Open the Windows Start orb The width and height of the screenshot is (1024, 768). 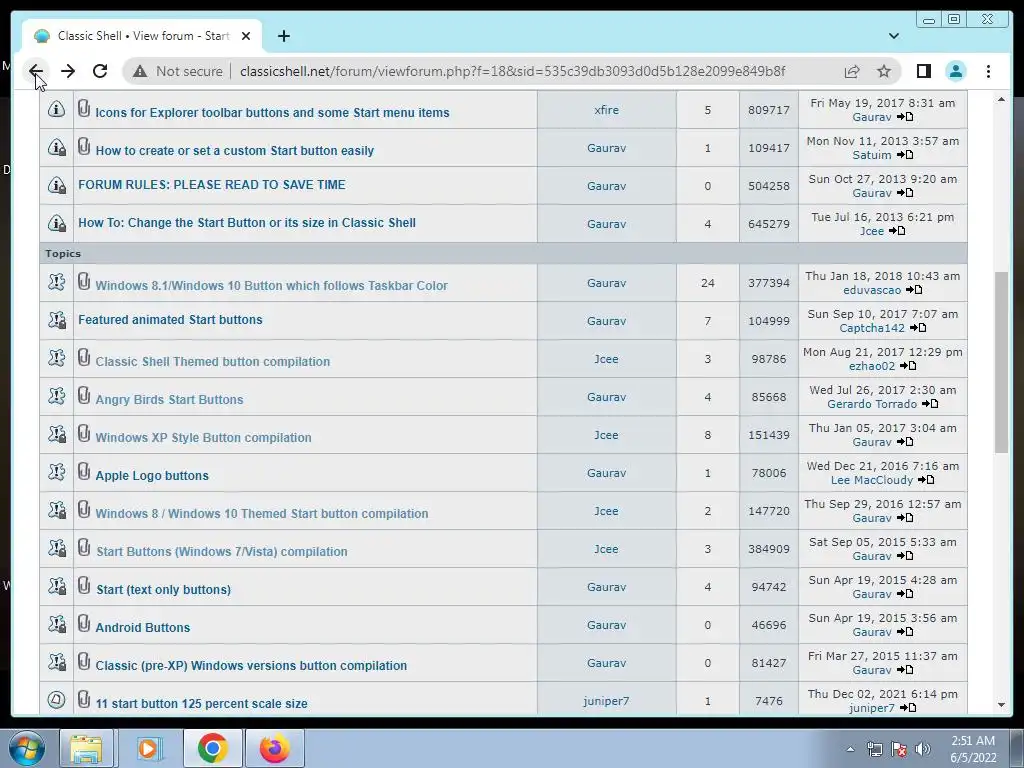pos(26,748)
